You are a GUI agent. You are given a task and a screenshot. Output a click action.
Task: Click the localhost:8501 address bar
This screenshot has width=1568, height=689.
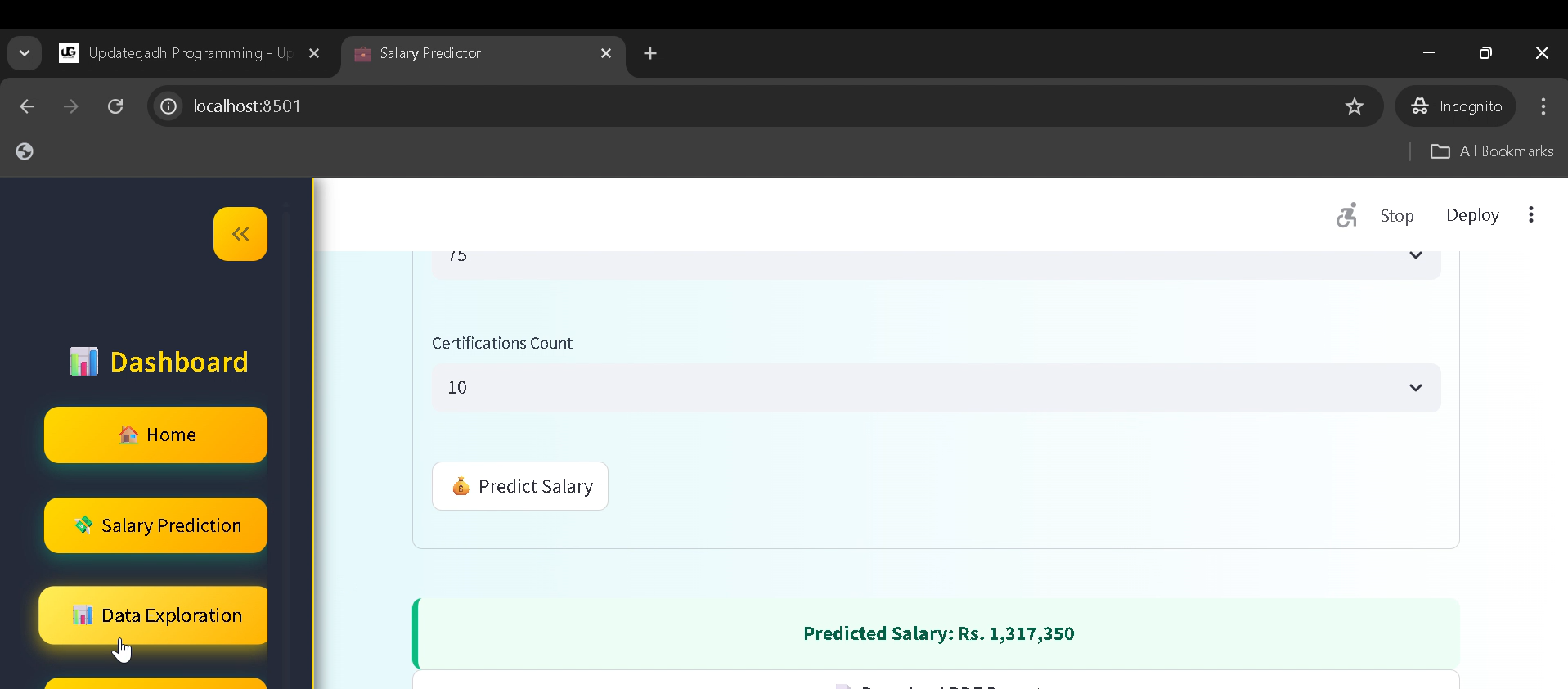click(x=736, y=106)
